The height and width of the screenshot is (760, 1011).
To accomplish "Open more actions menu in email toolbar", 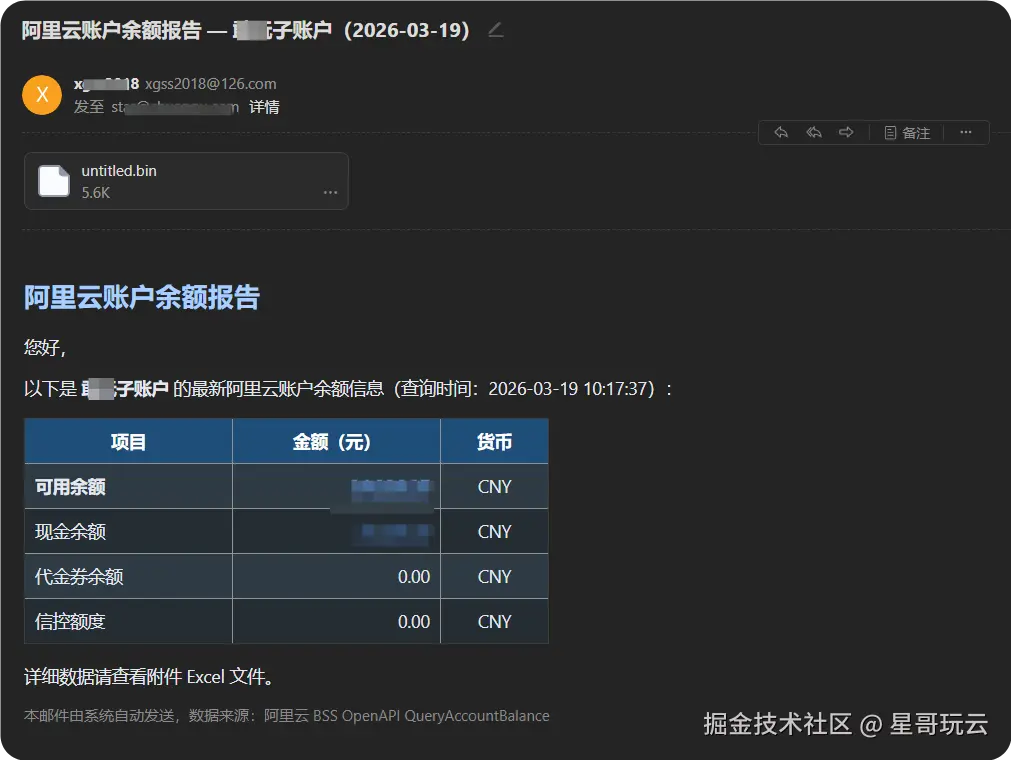I will (965, 132).
